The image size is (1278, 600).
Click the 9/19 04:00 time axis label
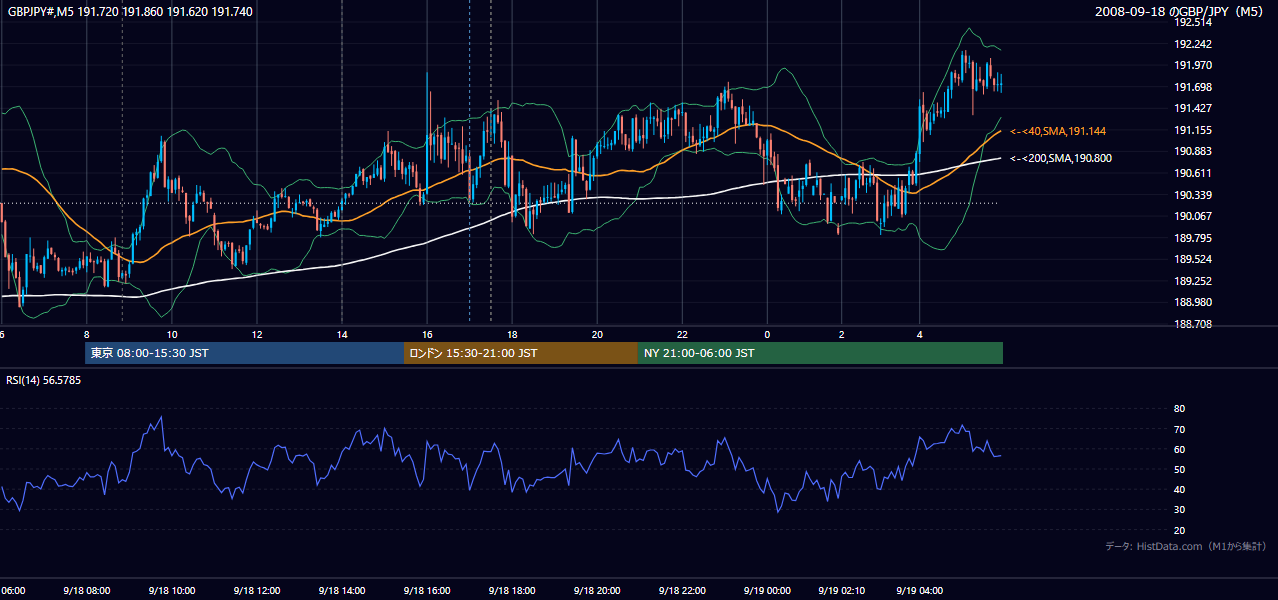click(920, 591)
